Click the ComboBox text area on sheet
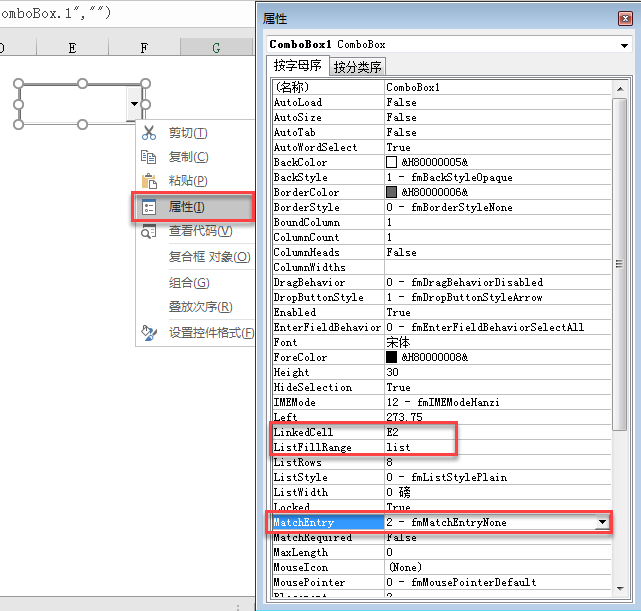 [x=74, y=104]
